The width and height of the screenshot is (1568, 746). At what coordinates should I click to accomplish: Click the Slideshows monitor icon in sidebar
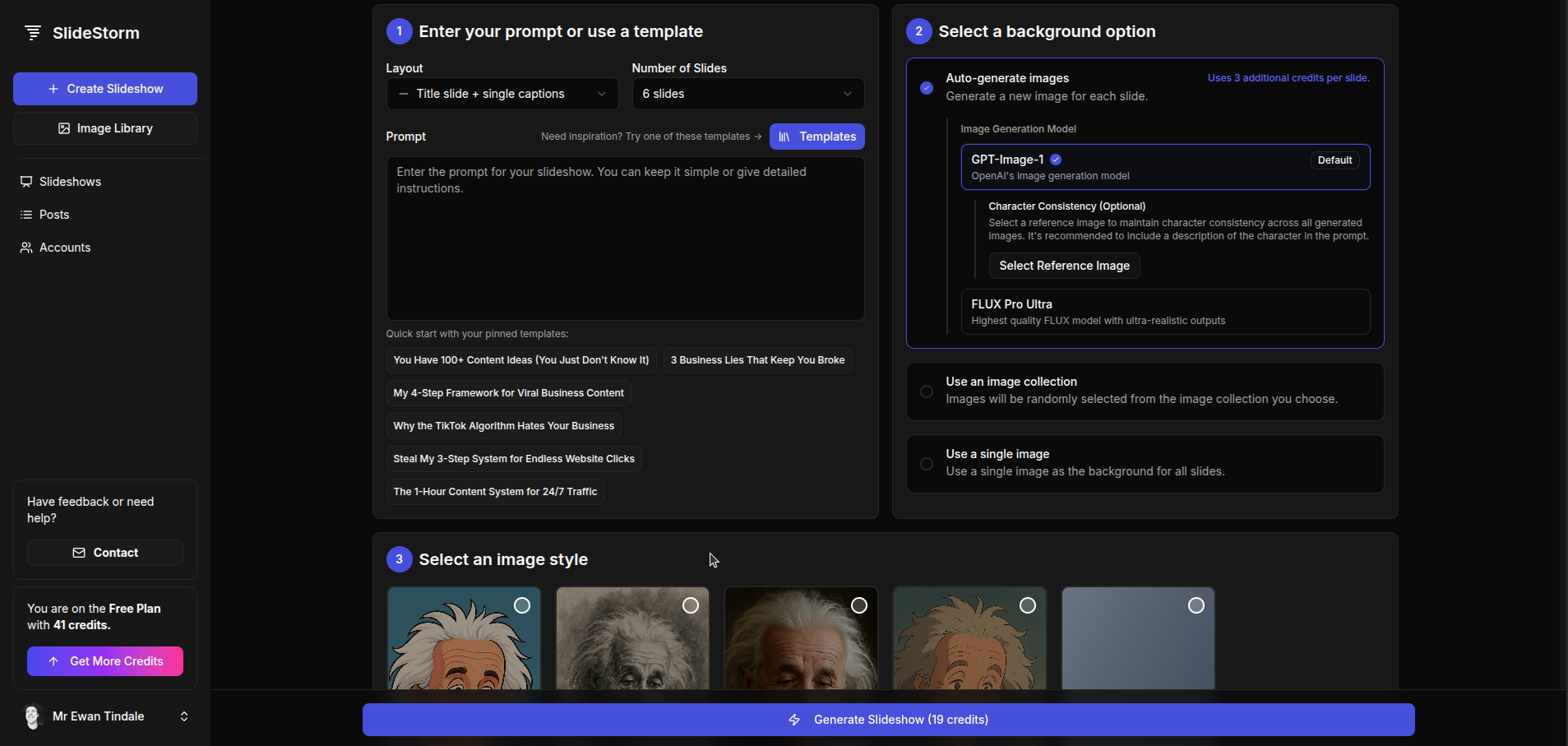point(26,182)
